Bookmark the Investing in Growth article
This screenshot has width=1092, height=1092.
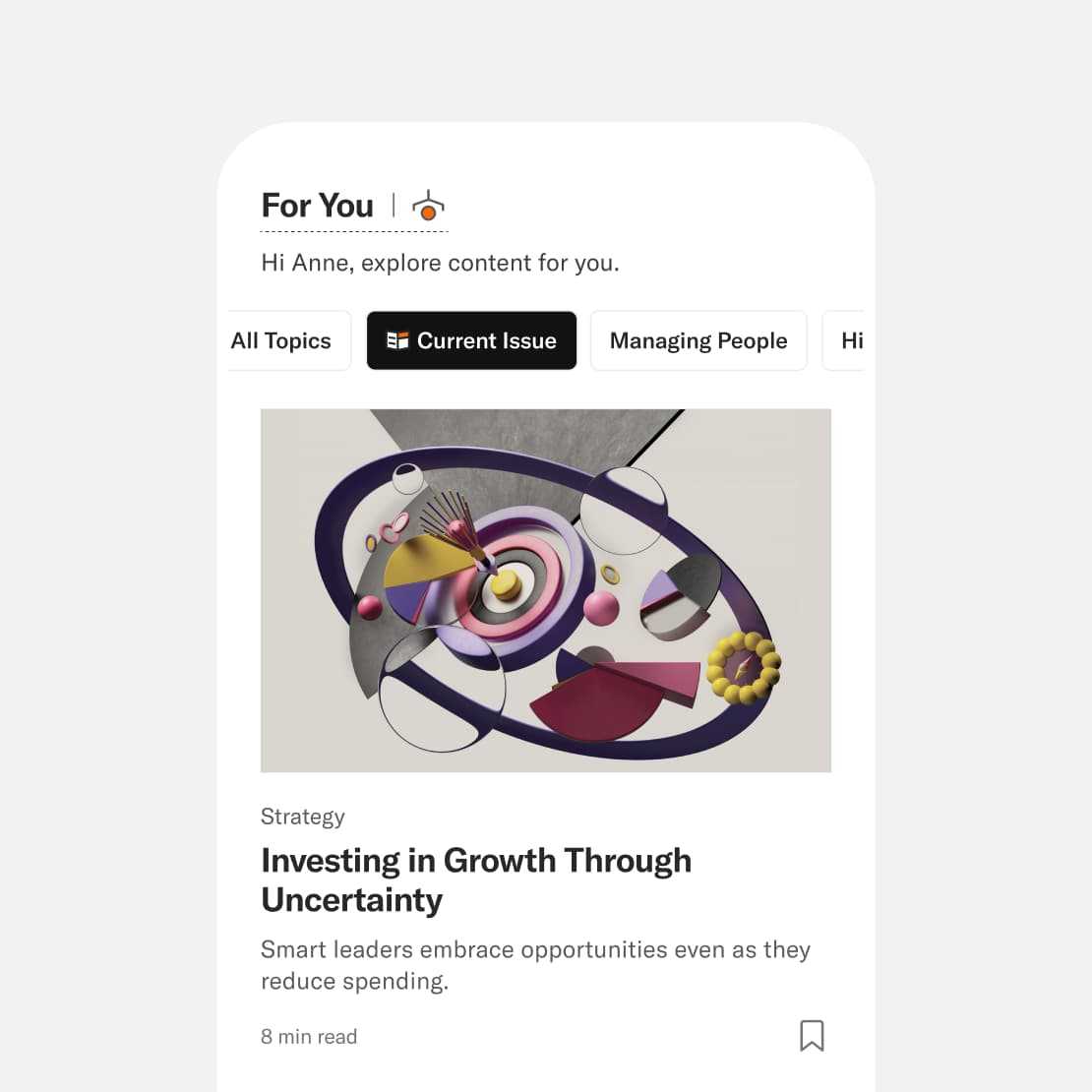(x=812, y=1036)
